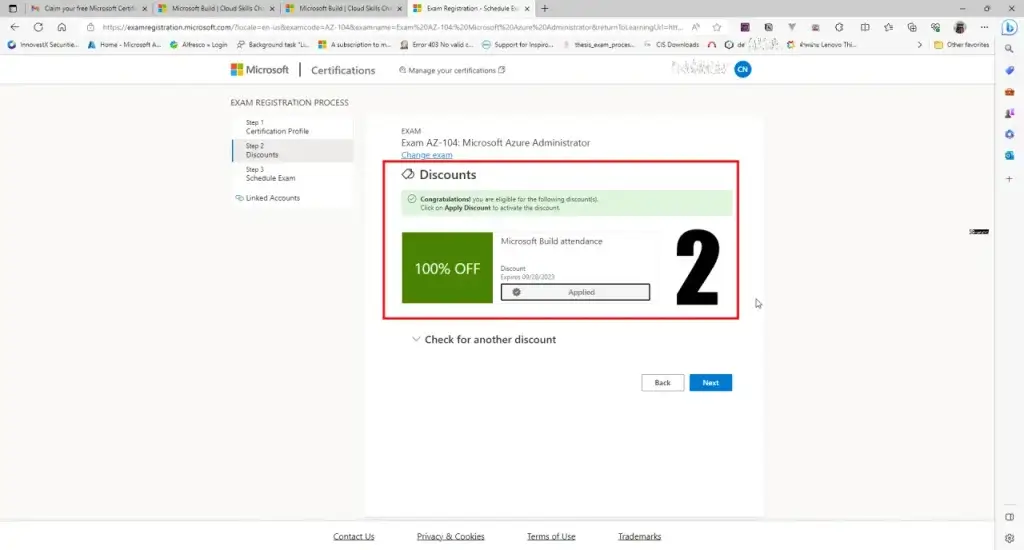Viewport: 1024px width, 550px height.
Task: Show more bookmarks with chevron arrow
Action: [920, 45]
